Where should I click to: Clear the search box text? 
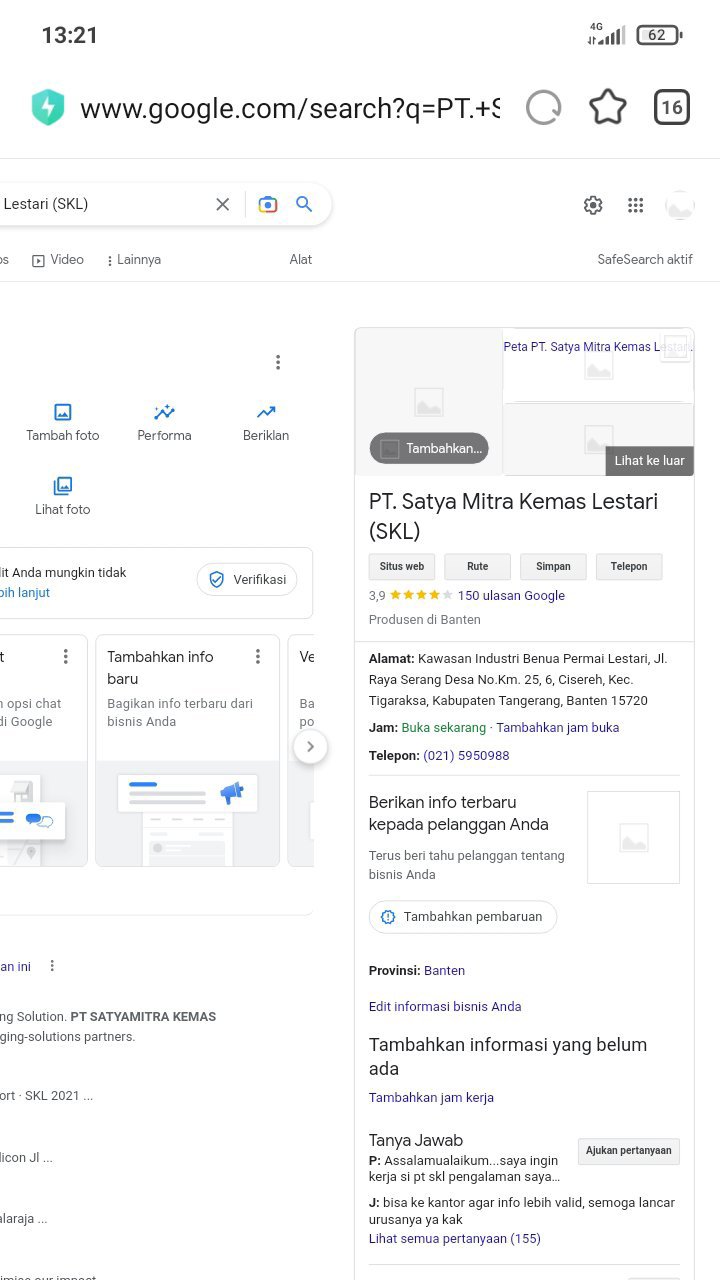coord(222,204)
